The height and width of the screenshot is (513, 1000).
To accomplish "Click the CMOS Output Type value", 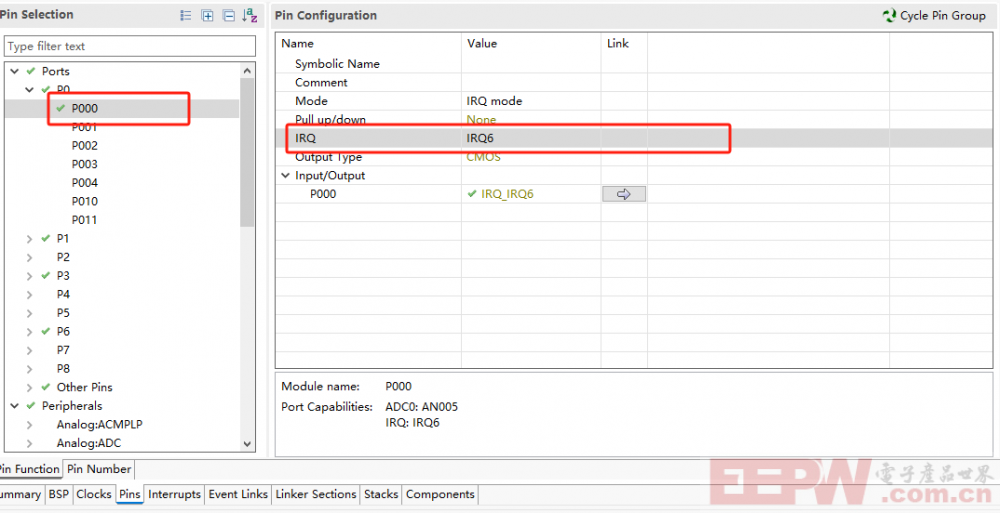I will click(483, 156).
